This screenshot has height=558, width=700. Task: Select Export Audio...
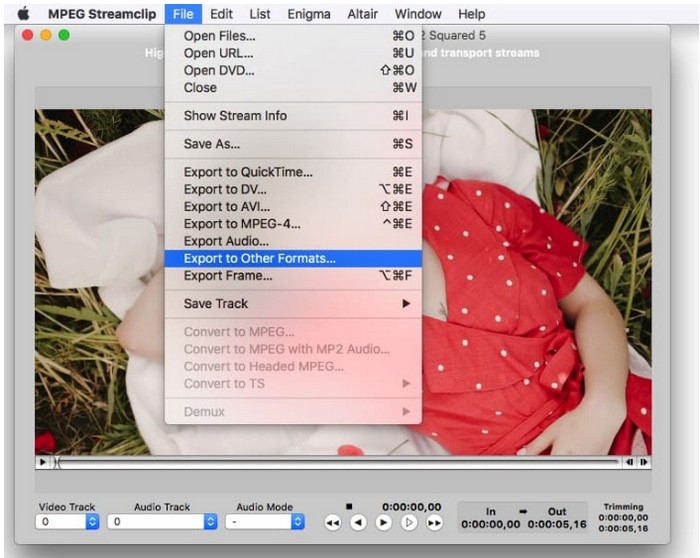click(293, 241)
